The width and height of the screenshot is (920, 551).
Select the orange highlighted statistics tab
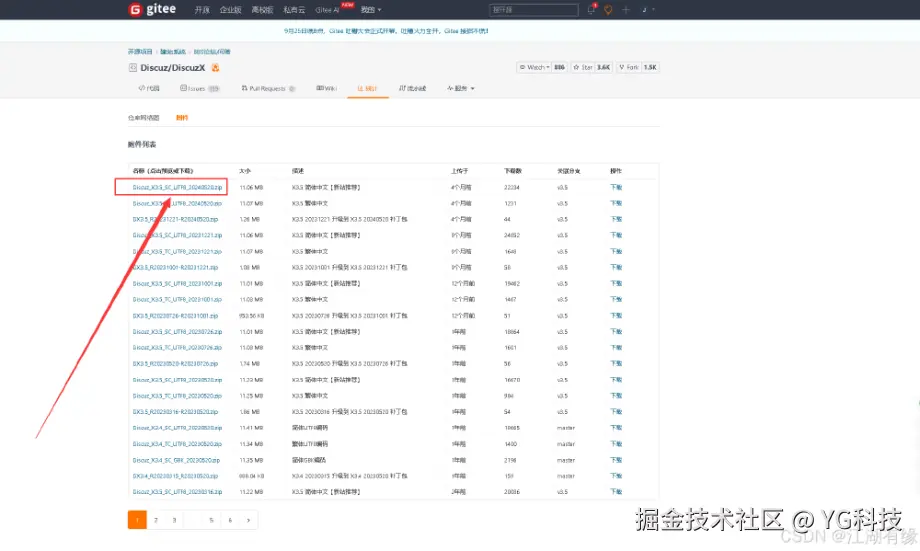368,89
